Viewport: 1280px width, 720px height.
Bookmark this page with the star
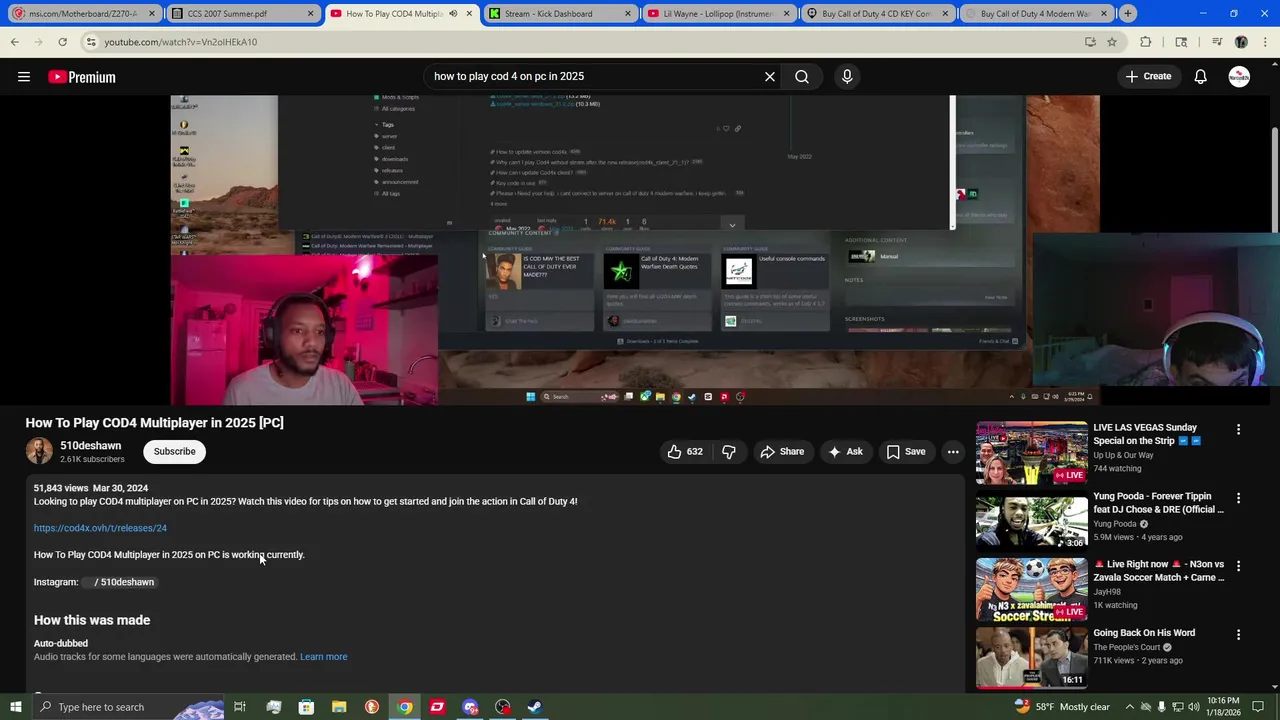tap(1112, 42)
